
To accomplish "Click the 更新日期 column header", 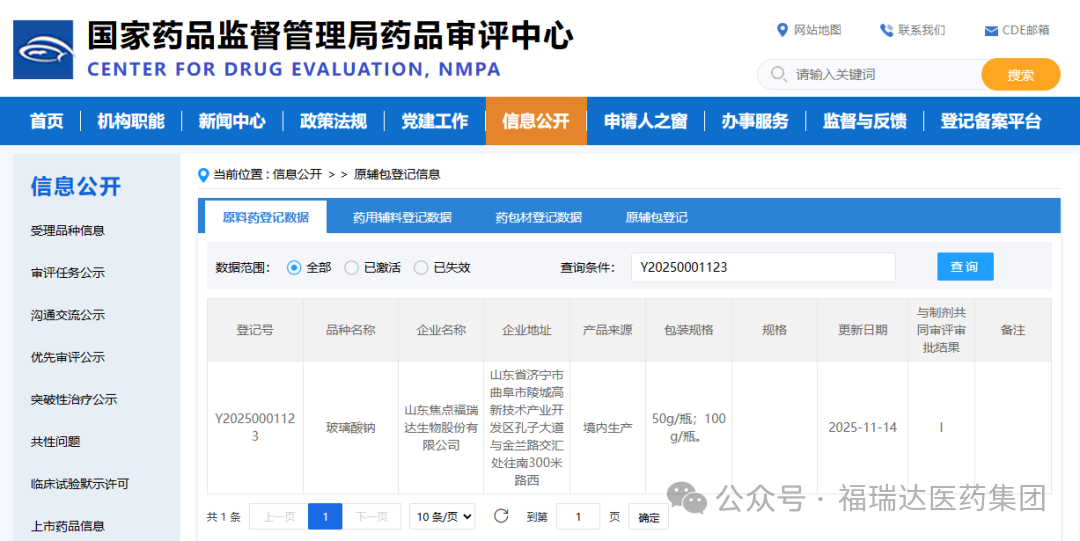I will 862,330.
